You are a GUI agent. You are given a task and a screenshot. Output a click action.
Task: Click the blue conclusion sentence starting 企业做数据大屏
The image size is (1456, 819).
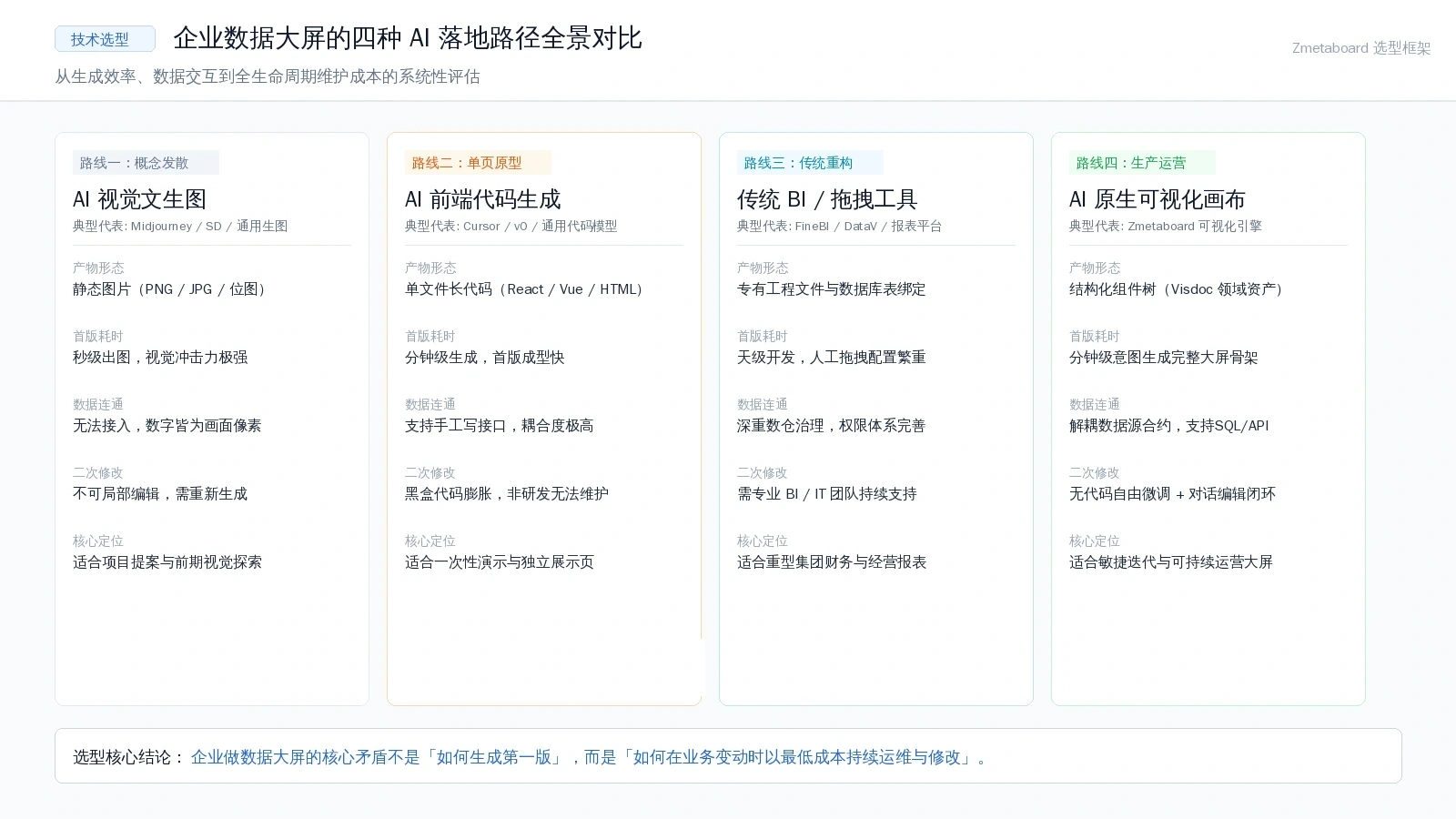pyautogui.click(x=590, y=757)
